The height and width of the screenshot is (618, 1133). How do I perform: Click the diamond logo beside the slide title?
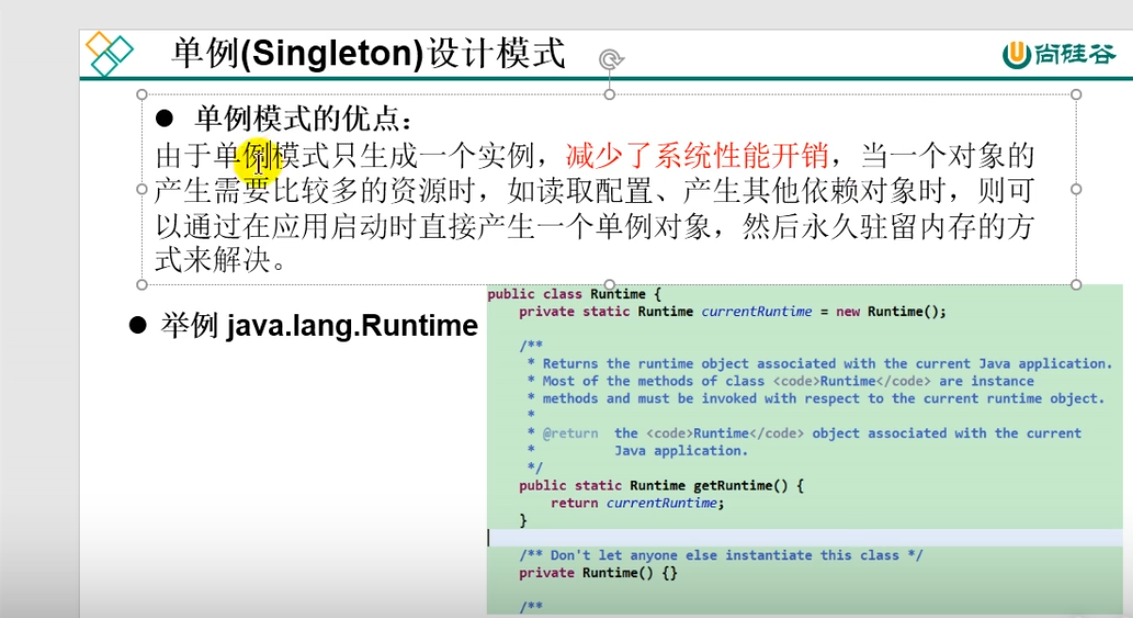pos(109,54)
